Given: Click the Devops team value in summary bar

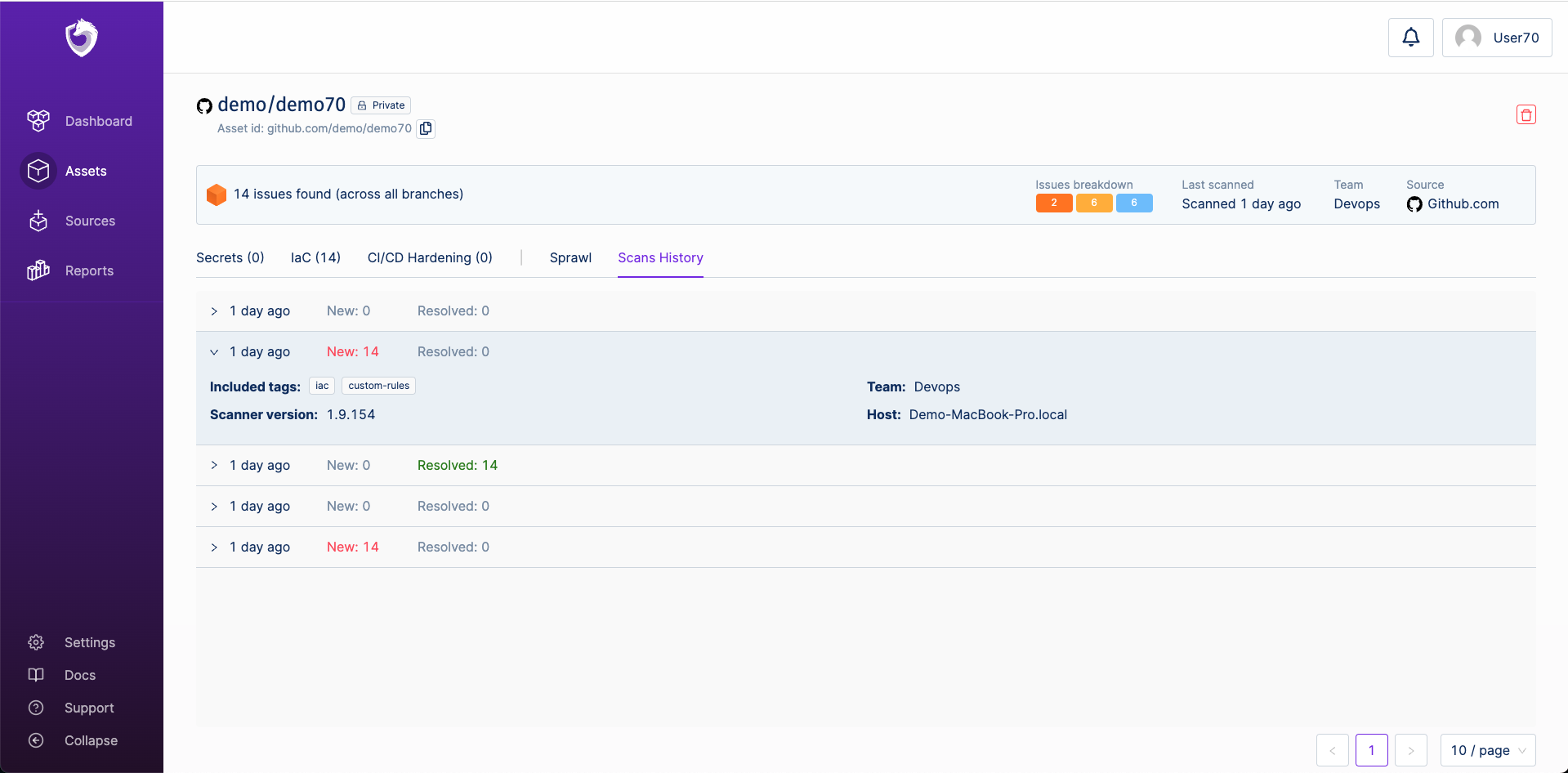Looking at the screenshot, I should (1357, 204).
